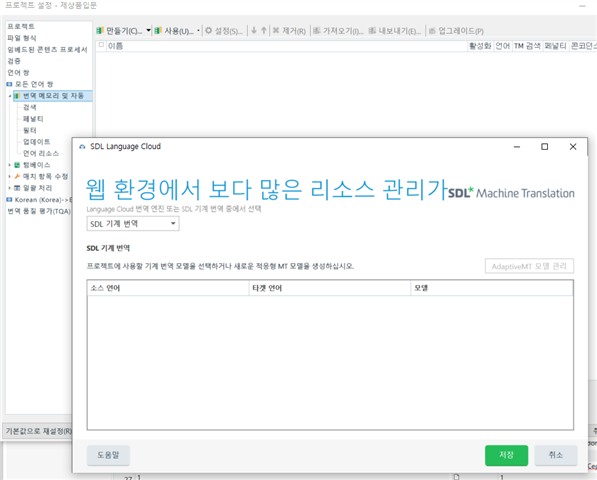This screenshot has width=597, height=480.
Task: Select 언어 쌍 in the settings tree
Action: (x=18, y=72)
